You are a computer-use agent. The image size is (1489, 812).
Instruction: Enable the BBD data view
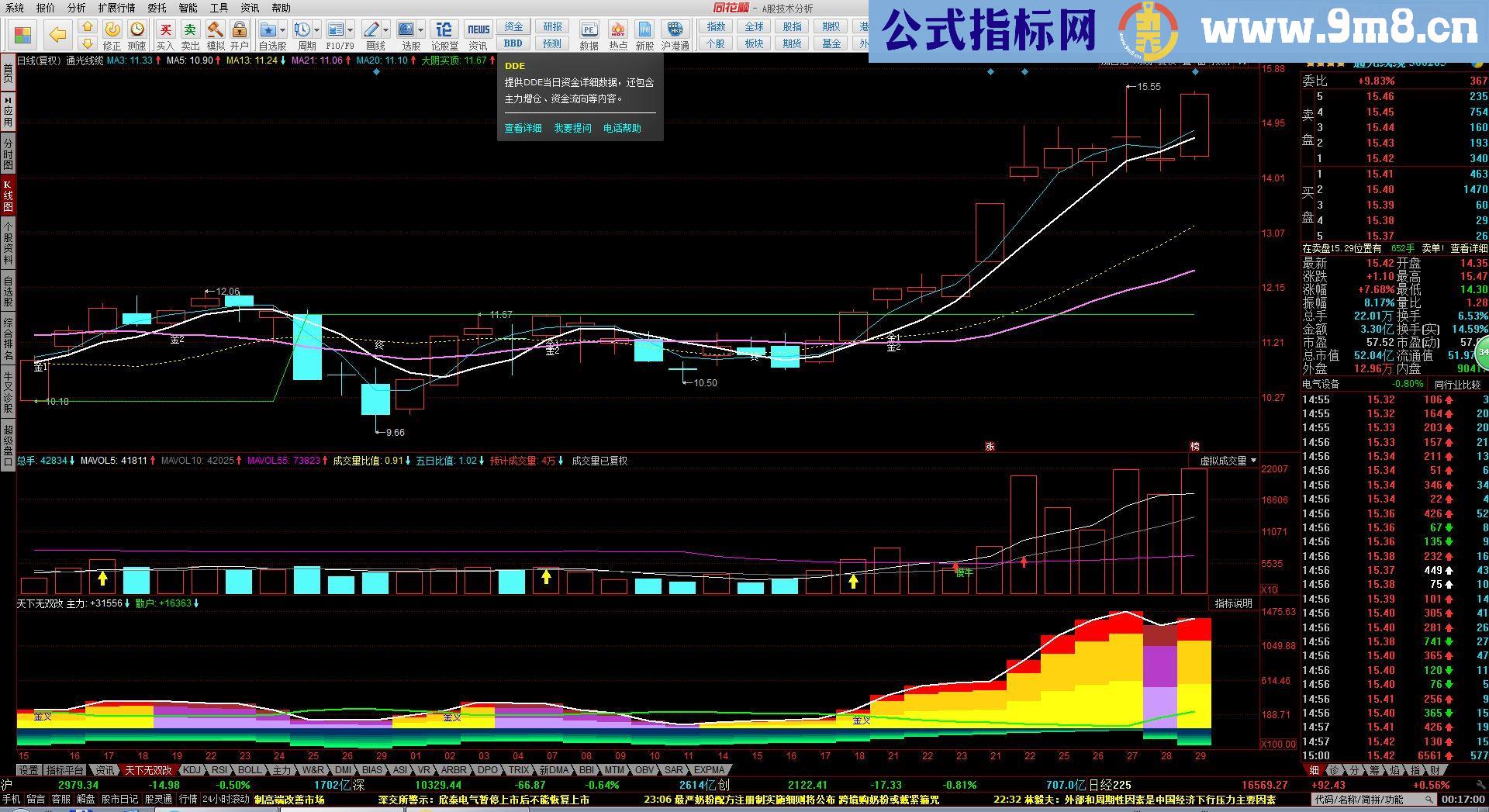click(513, 44)
